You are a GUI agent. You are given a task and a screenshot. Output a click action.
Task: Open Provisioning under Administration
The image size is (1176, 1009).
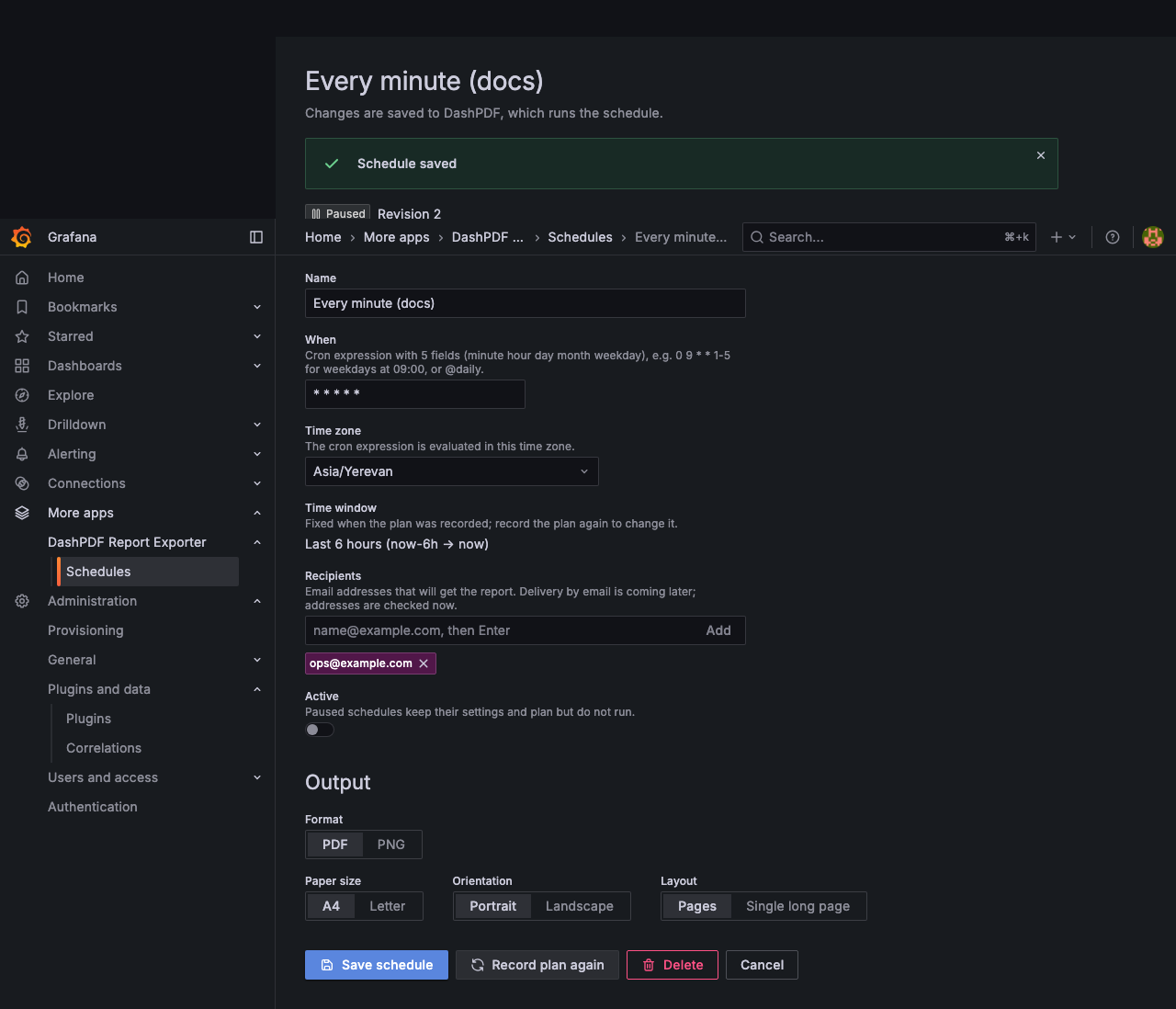(x=85, y=630)
